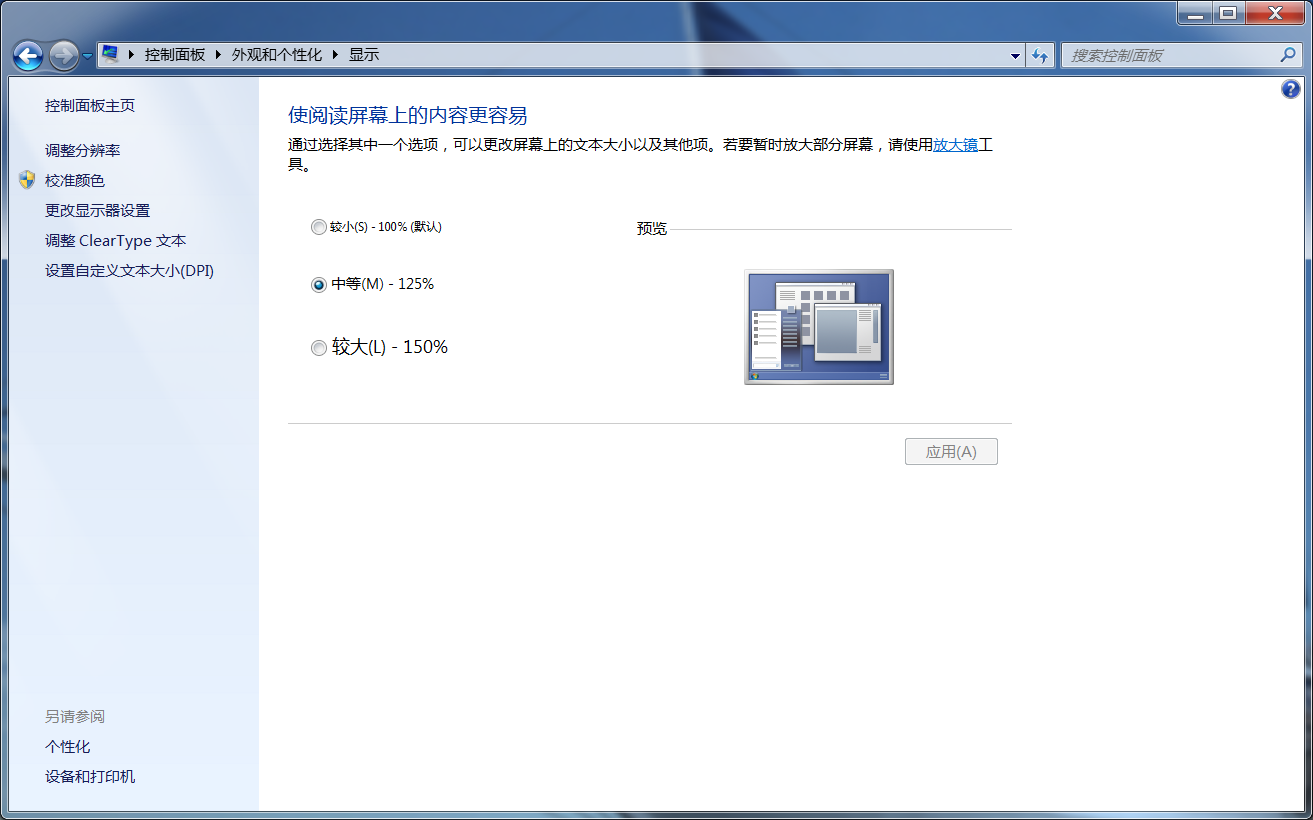Click the monitor preview thumbnail
Image resolution: width=1313 pixels, height=820 pixels.
[818, 326]
